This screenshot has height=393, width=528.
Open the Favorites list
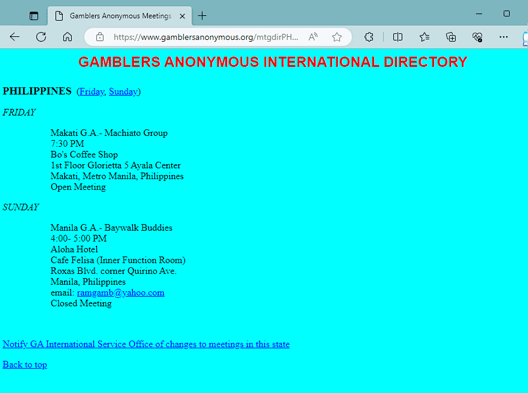pos(424,37)
